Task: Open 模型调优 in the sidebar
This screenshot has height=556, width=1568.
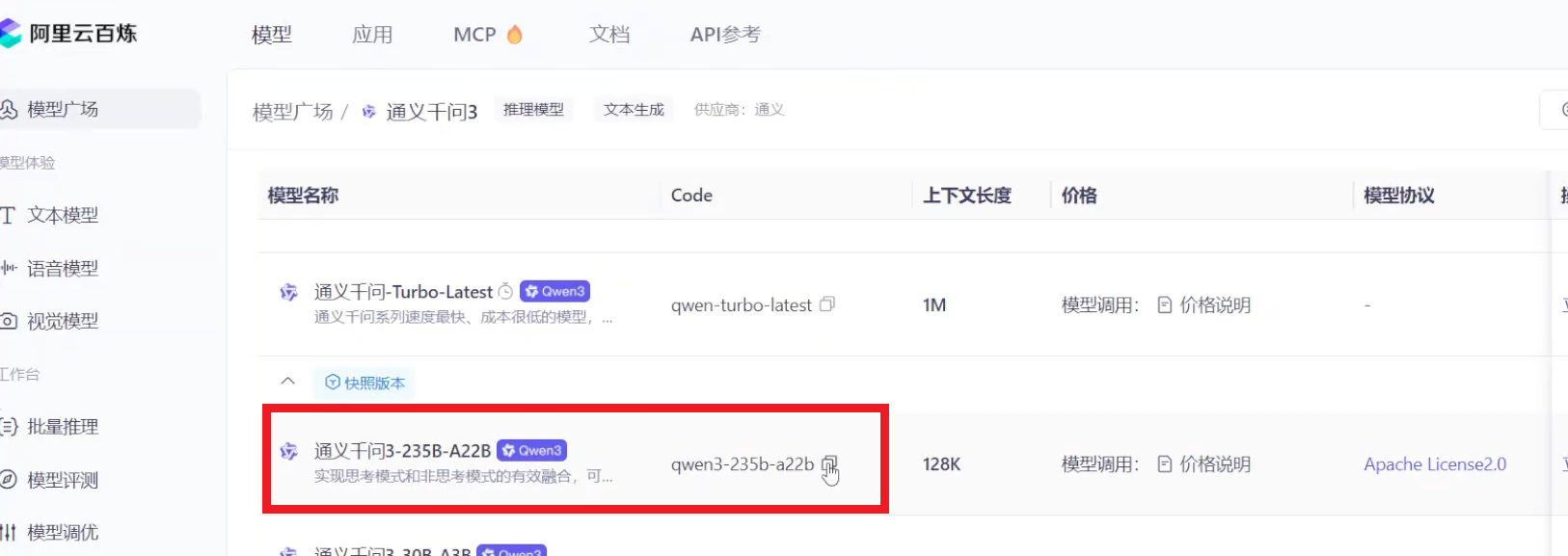Action: [63, 532]
